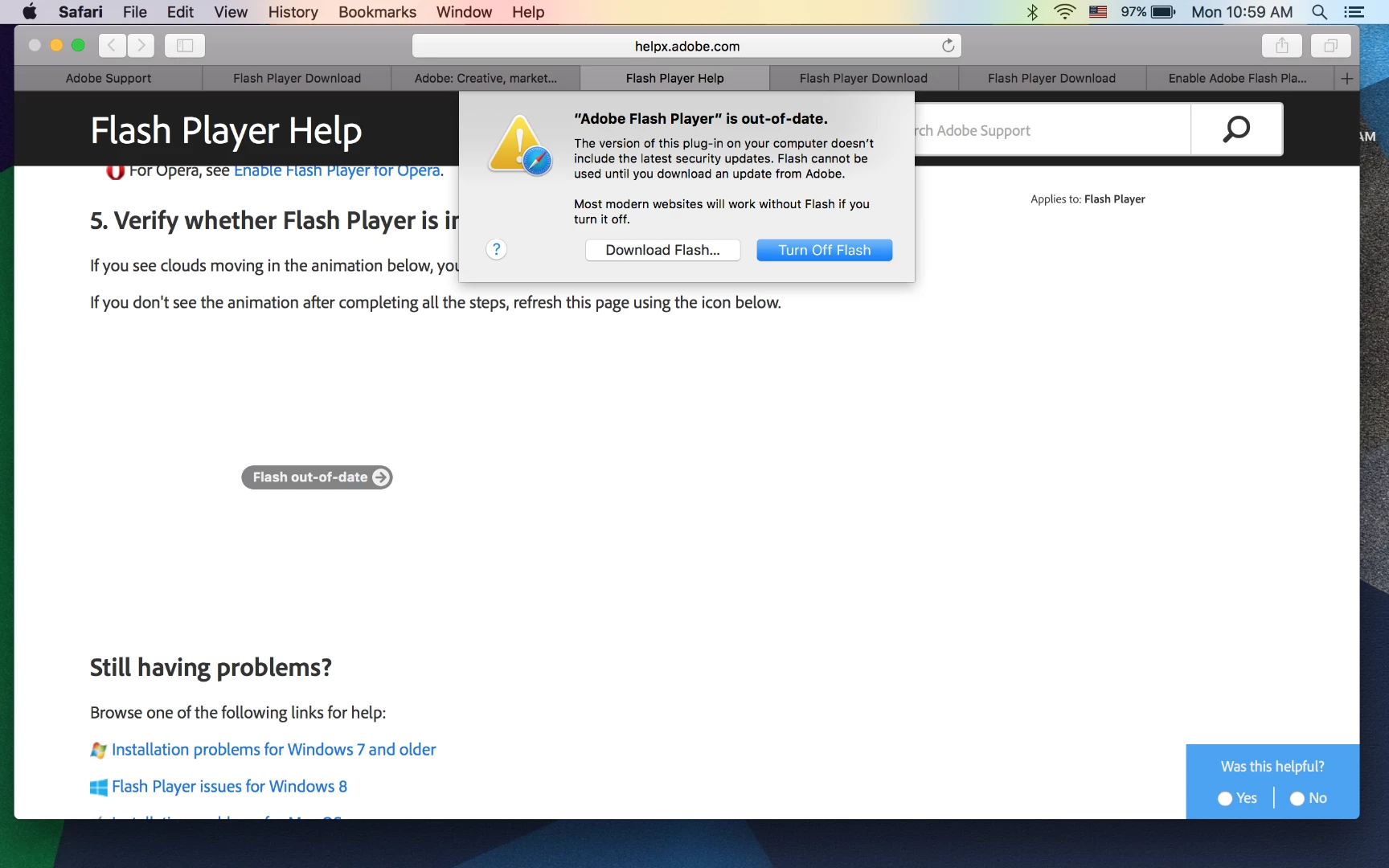The width and height of the screenshot is (1389, 868).
Task: Switch to the Adobe Support tab
Action: pos(109,78)
